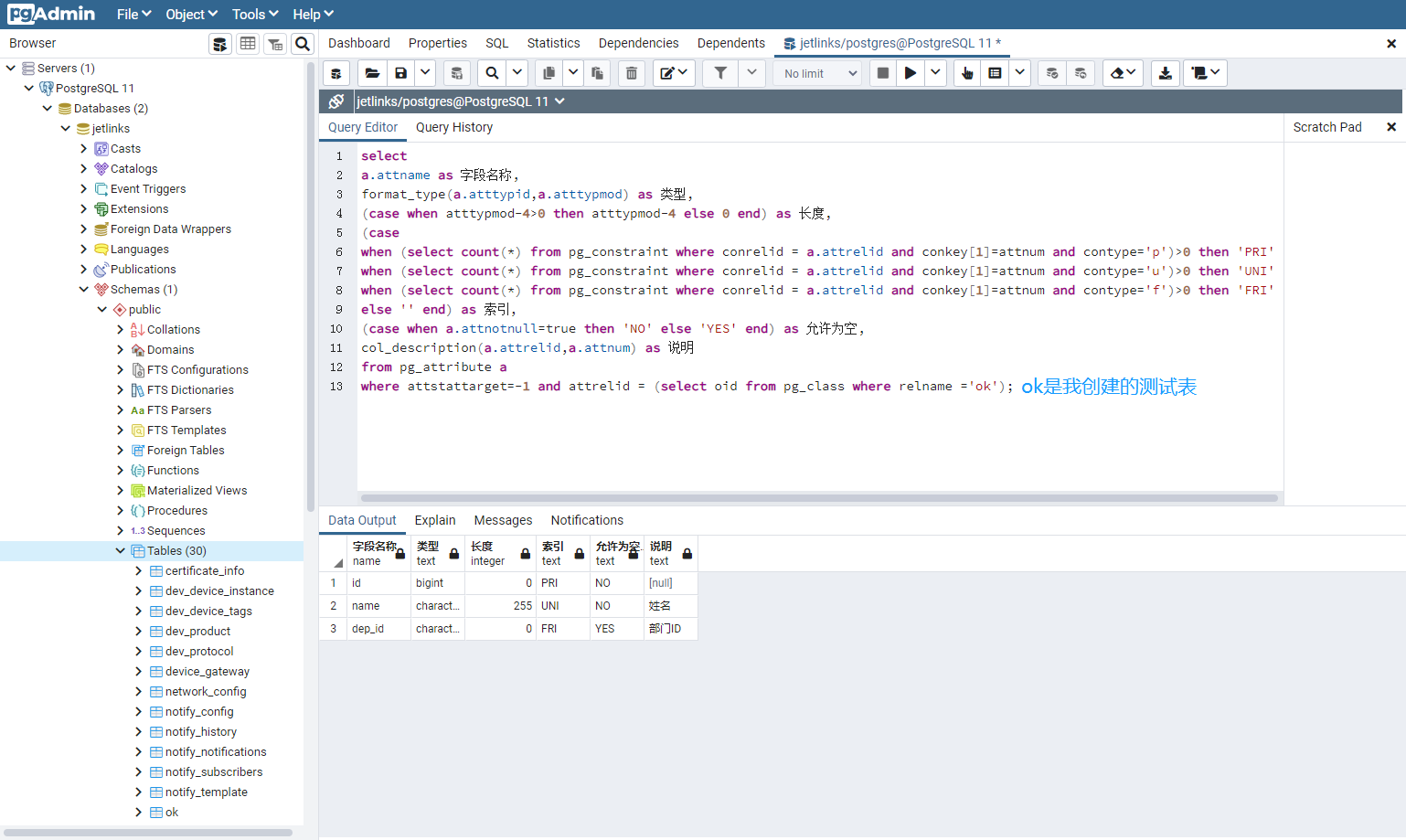Image resolution: width=1406 pixels, height=840 pixels.
Task: Switch to the Explain output tab
Action: (x=435, y=520)
